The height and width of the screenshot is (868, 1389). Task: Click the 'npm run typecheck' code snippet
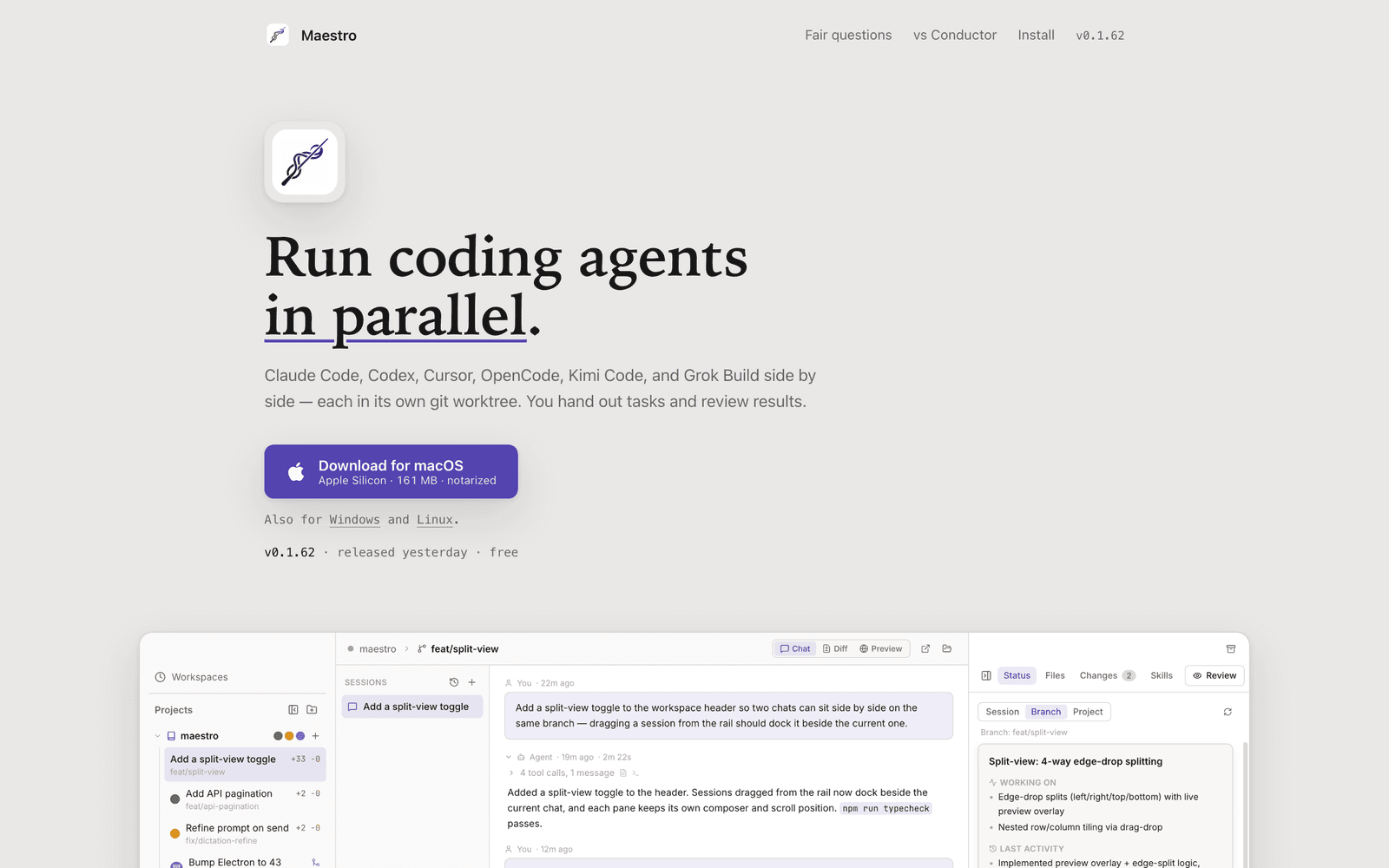[885, 808]
